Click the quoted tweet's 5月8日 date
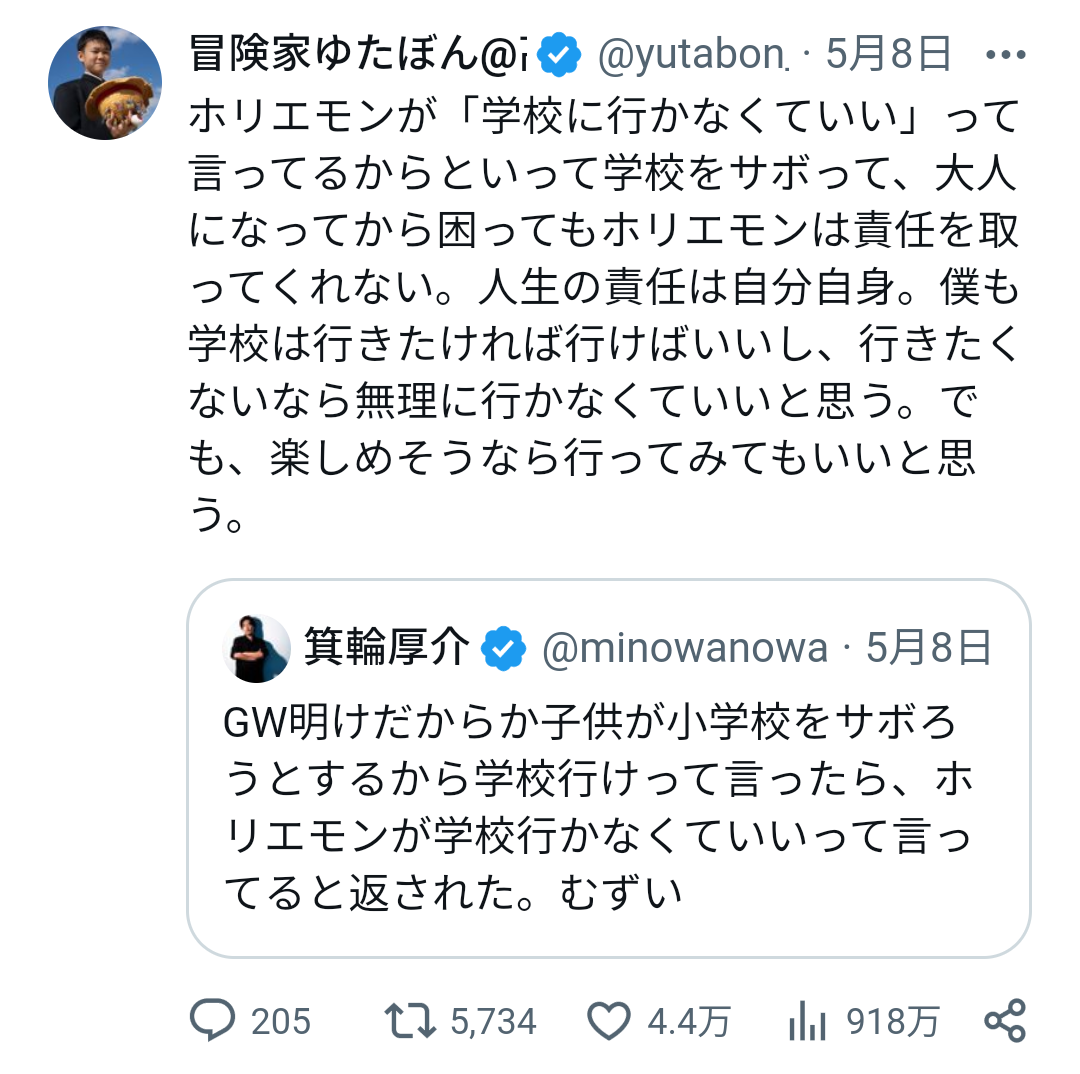The width and height of the screenshot is (1080, 1074). pos(929,649)
